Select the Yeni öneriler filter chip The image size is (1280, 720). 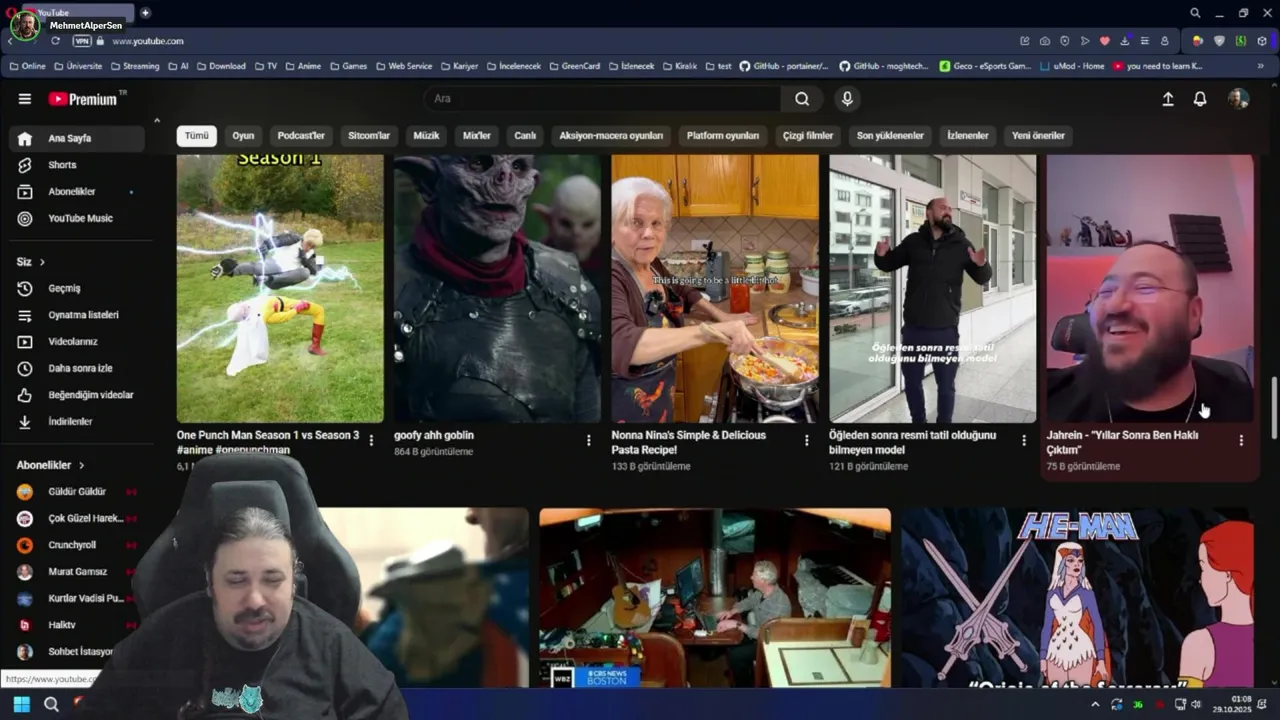tap(1038, 136)
